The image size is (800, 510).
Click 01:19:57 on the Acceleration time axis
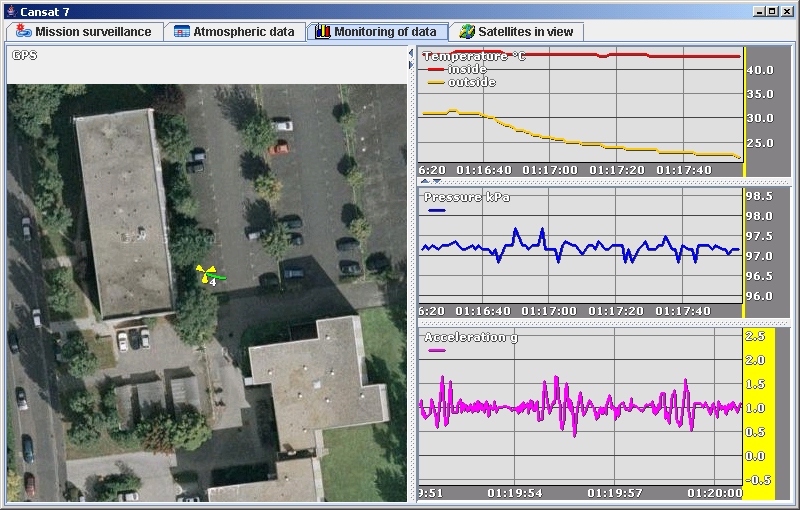(x=615, y=493)
